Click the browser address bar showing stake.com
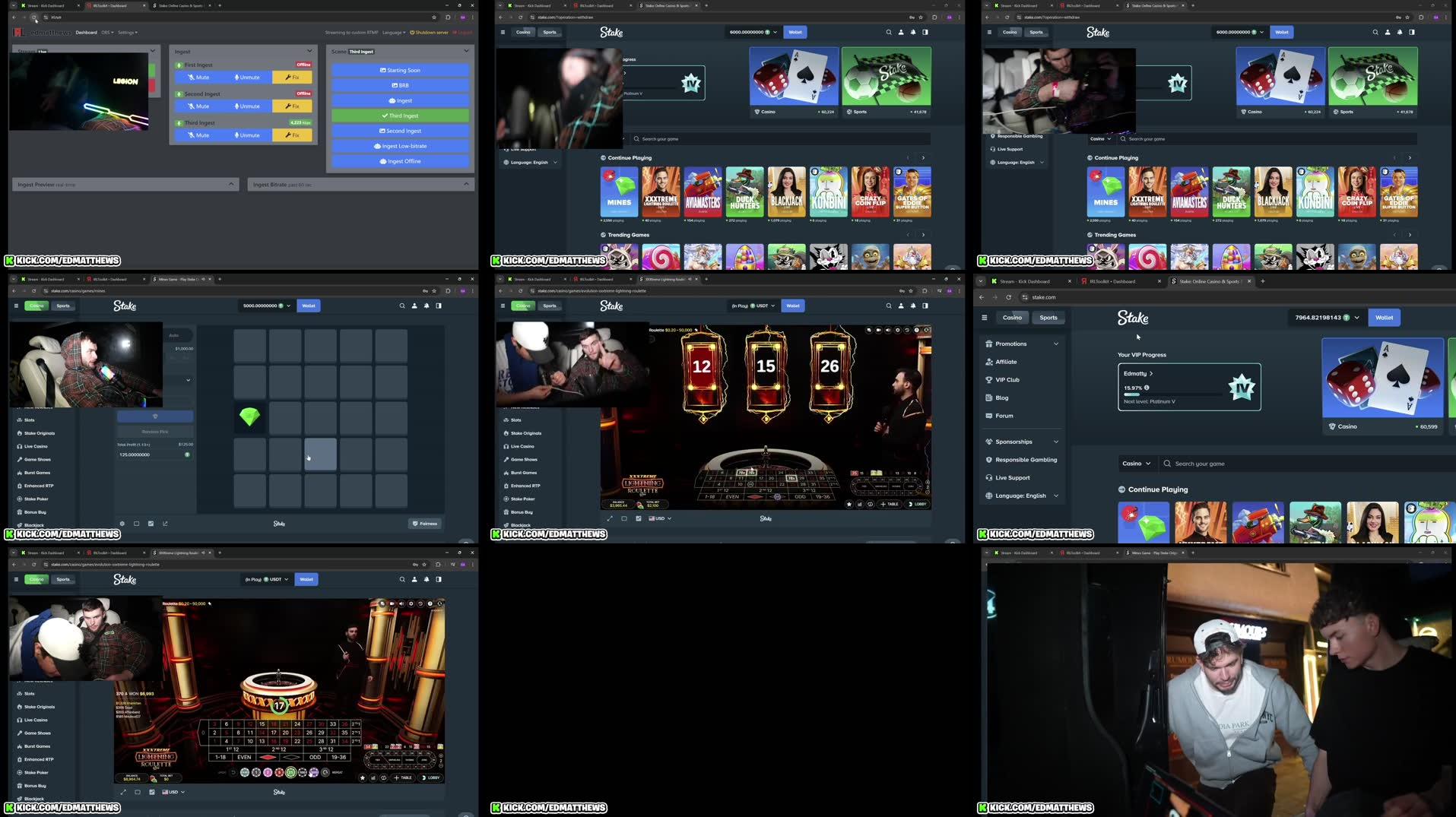This screenshot has width=1456, height=817. pyautogui.click(x=1045, y=297)
